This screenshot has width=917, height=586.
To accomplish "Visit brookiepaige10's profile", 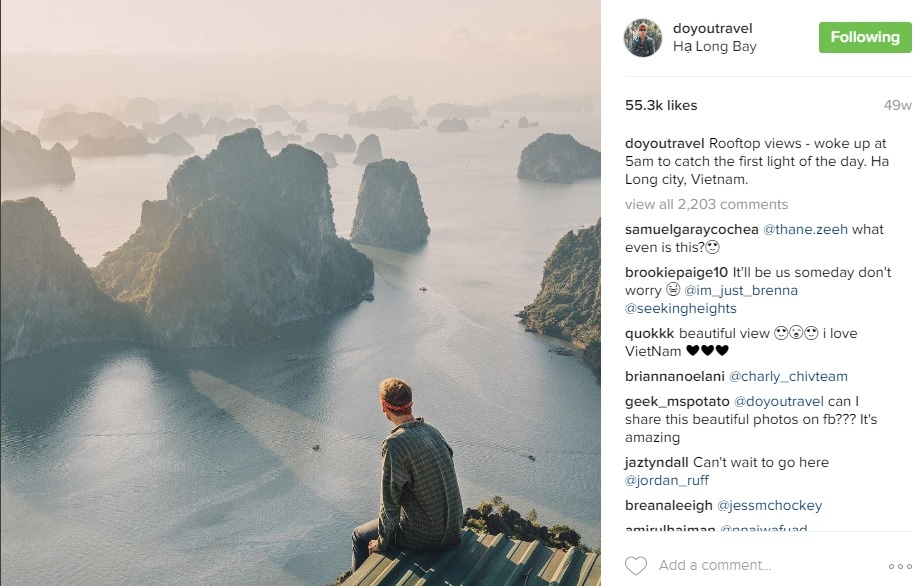I will (x=676, y=272).
